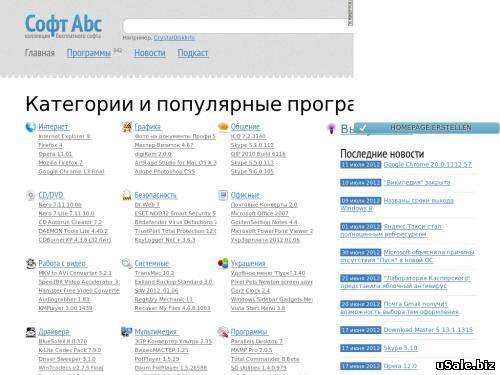This screenshot has height=375, width=500.
Task: Open the Системные category link
Action: point(152,263)
